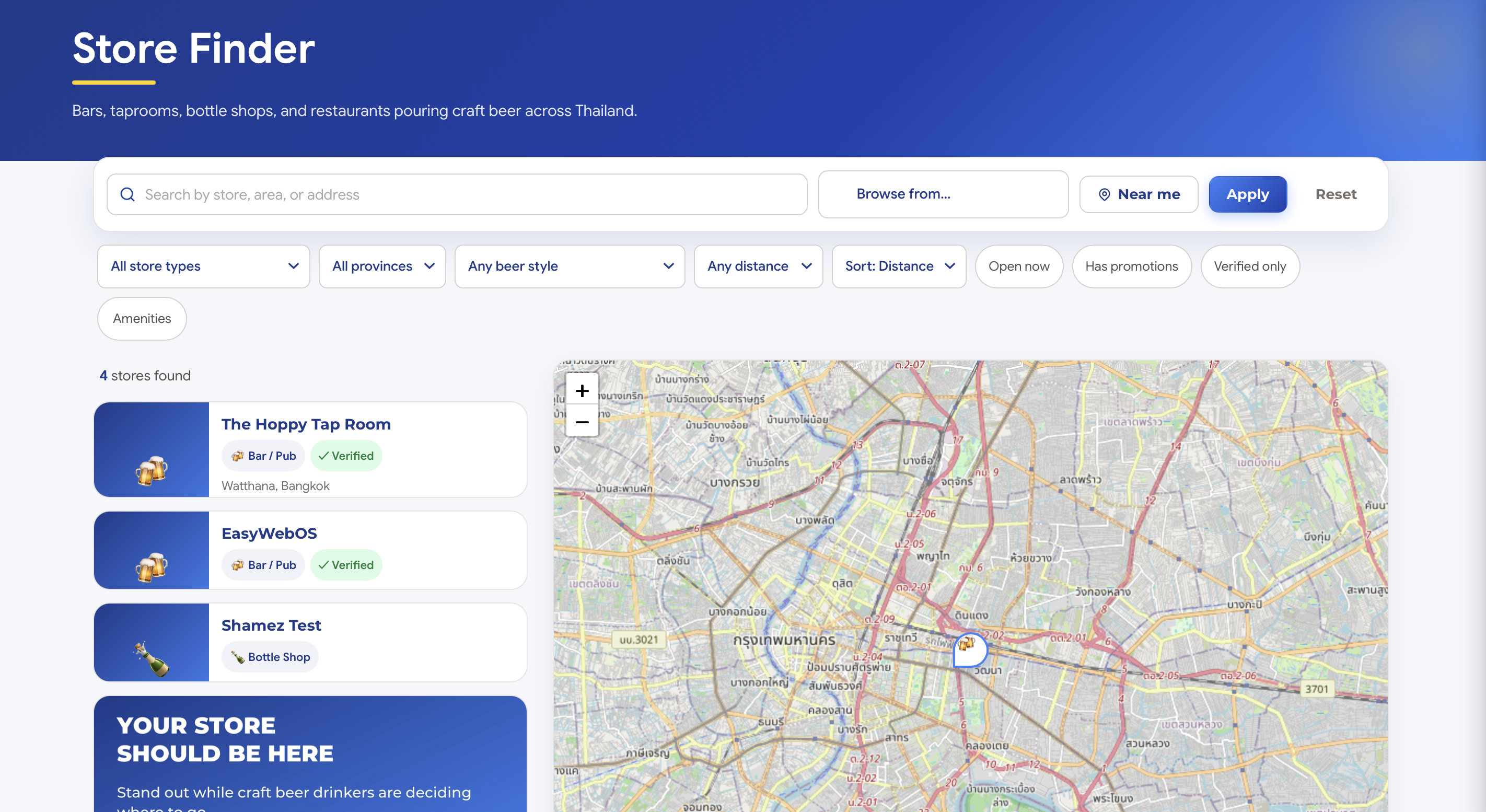The width and height of the screenshot is (1486, 812).
Task: Click the Your Store Should Be Here banner
Action: point(310,754)
